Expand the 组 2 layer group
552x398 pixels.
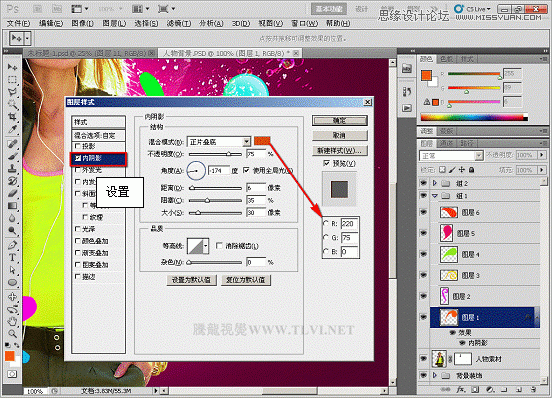click(x=435, y=183)
